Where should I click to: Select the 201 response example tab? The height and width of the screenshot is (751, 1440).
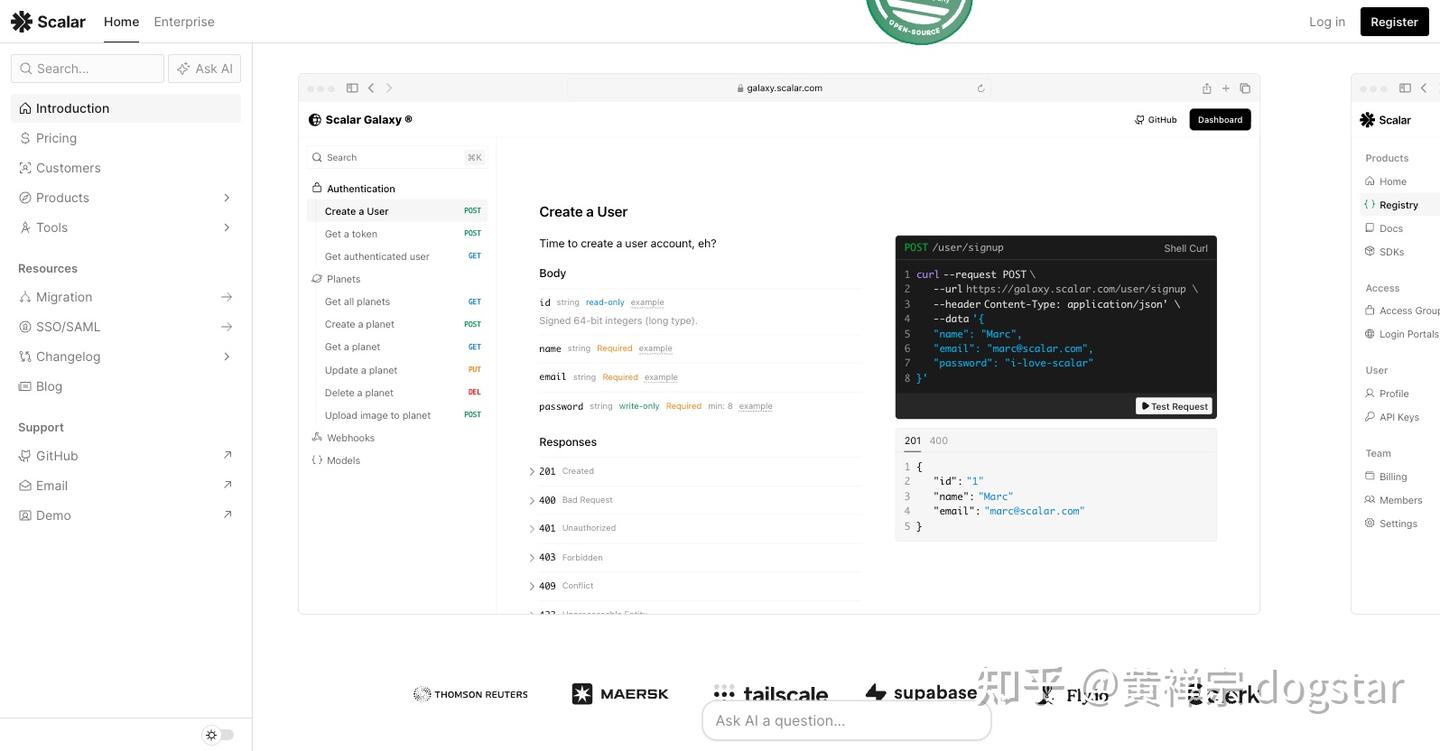pyautogui.click(x=912, y=440)
